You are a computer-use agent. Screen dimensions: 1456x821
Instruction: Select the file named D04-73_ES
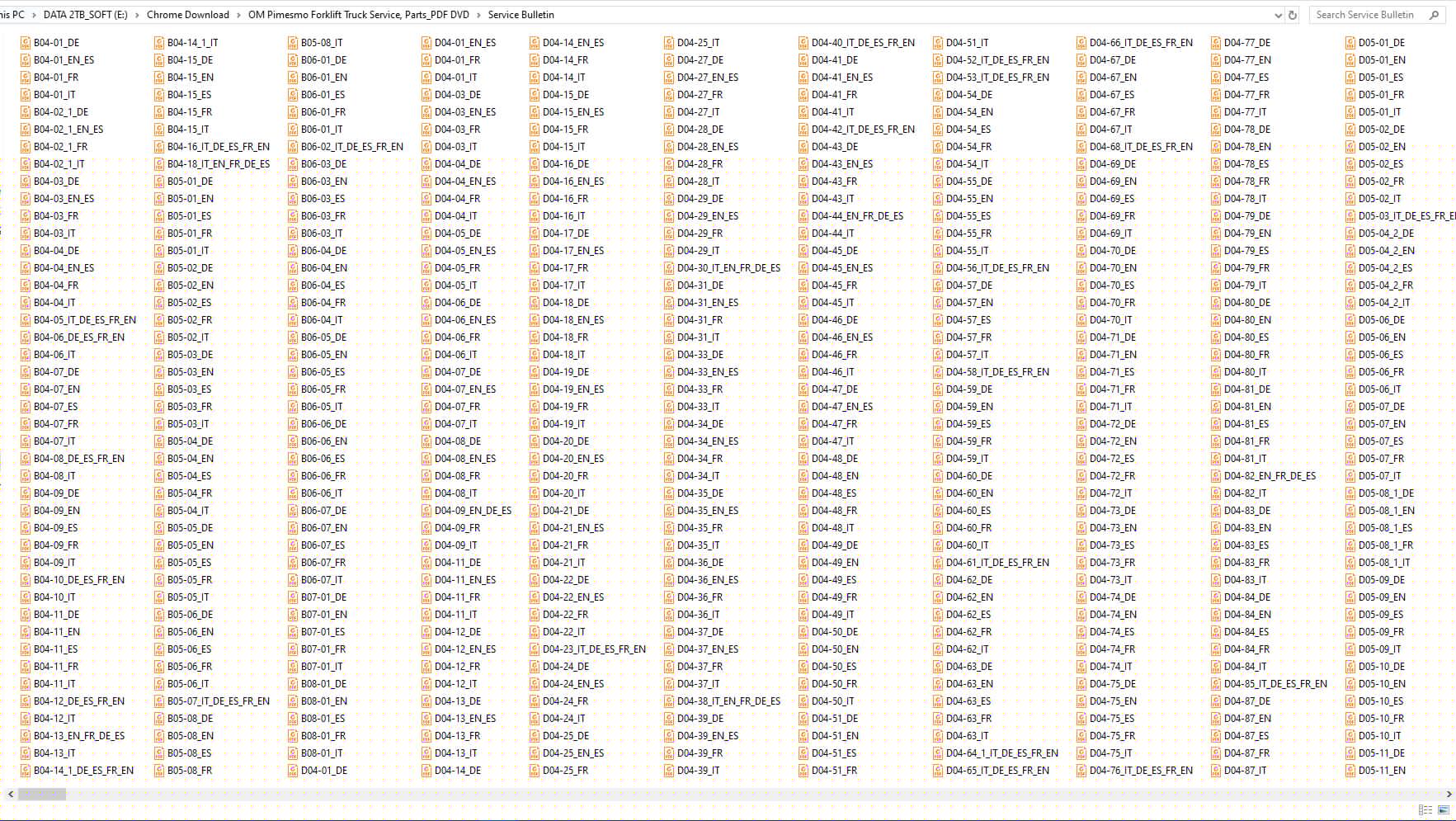1112,545
